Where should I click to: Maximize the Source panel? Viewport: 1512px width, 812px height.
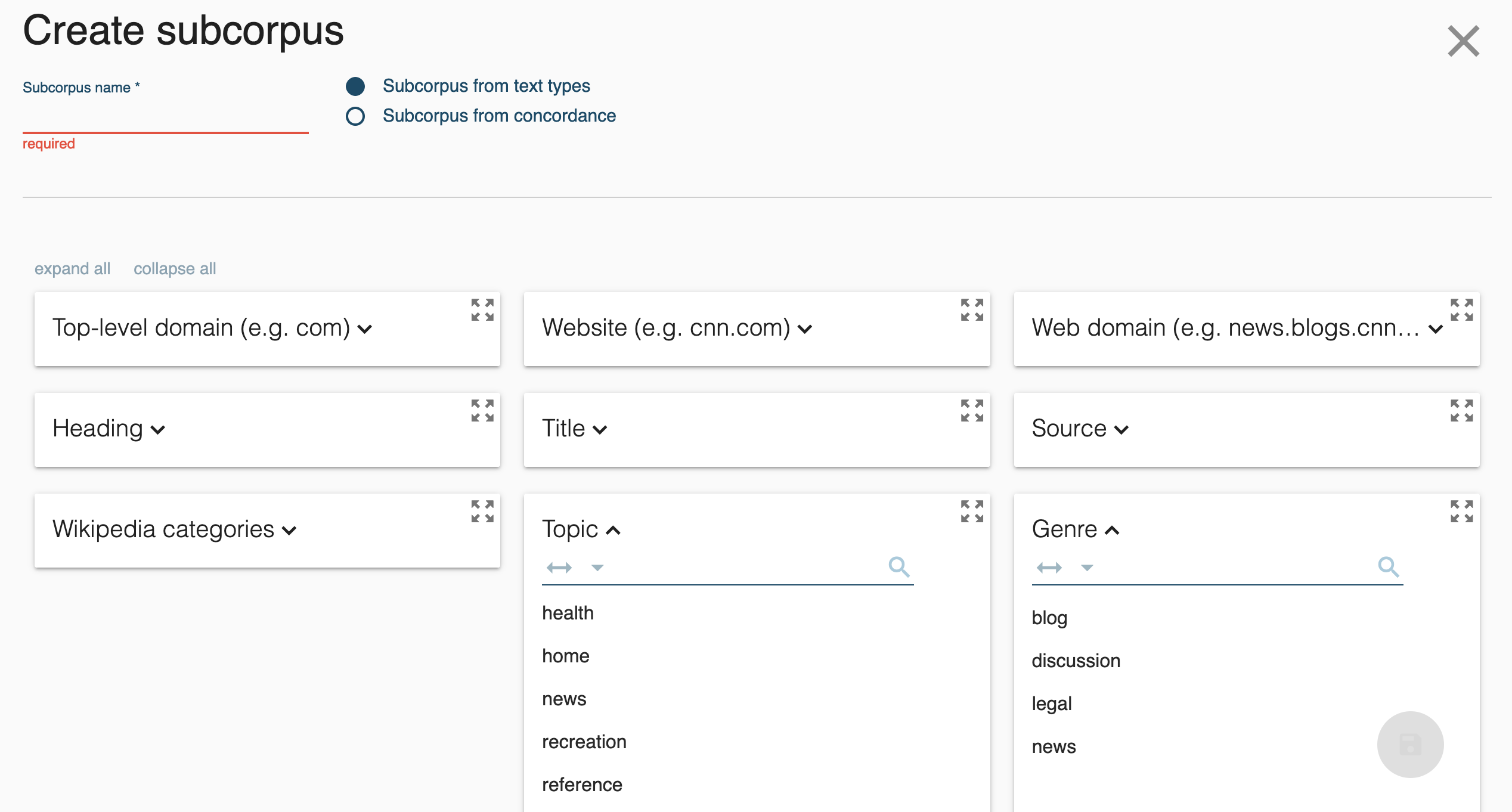click(1462, 411)
